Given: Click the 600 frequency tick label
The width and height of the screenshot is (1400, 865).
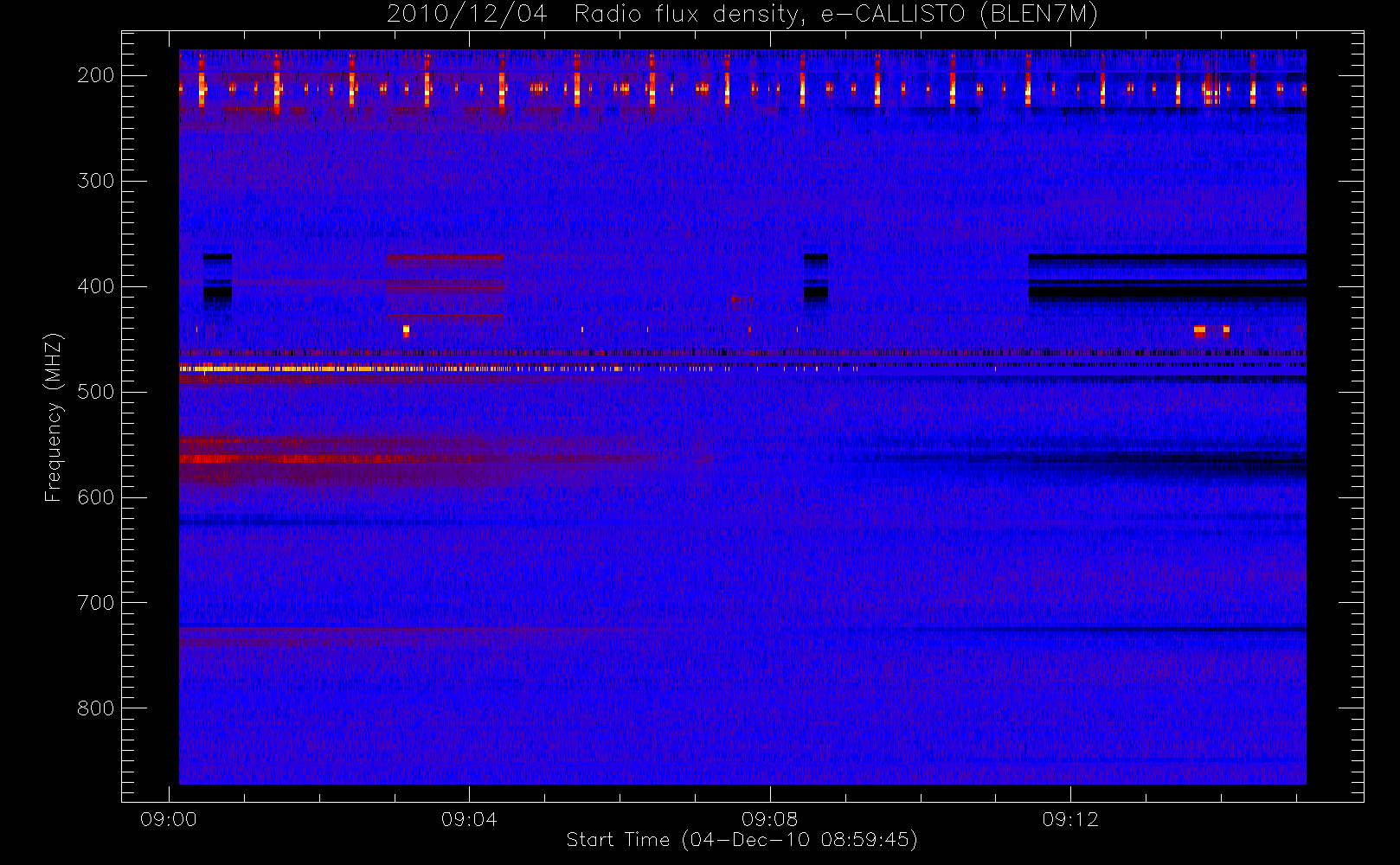Looking at the screenshot, I should [x=95, y=497].
